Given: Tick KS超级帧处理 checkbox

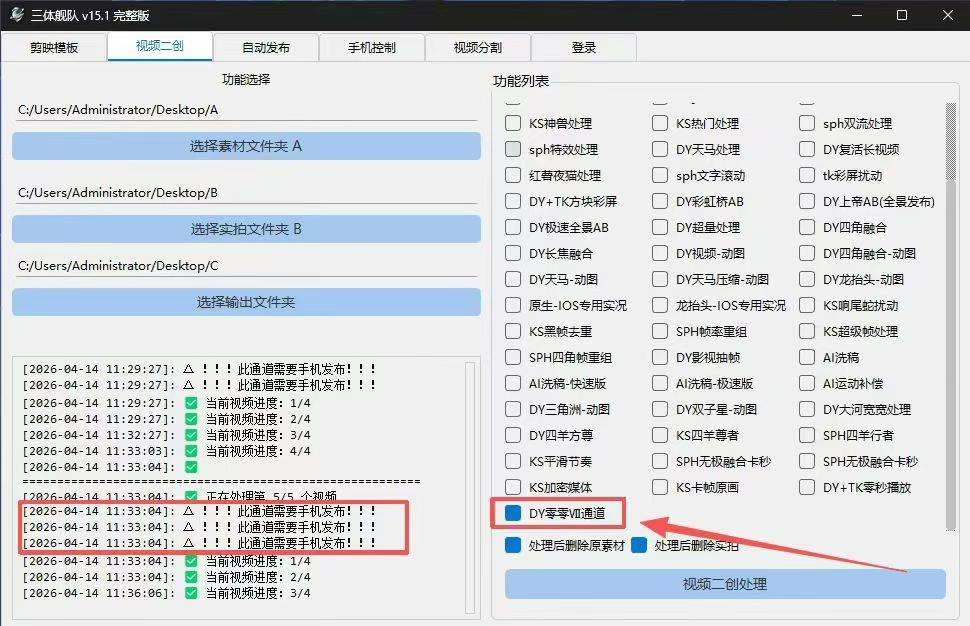Looking at the screenshot, I should click(807, 331).
